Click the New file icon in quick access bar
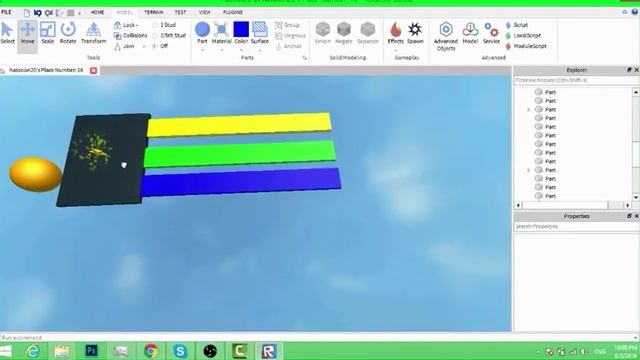Image resolution: width=640 pixels, height=360 pixels. point(27,13)
